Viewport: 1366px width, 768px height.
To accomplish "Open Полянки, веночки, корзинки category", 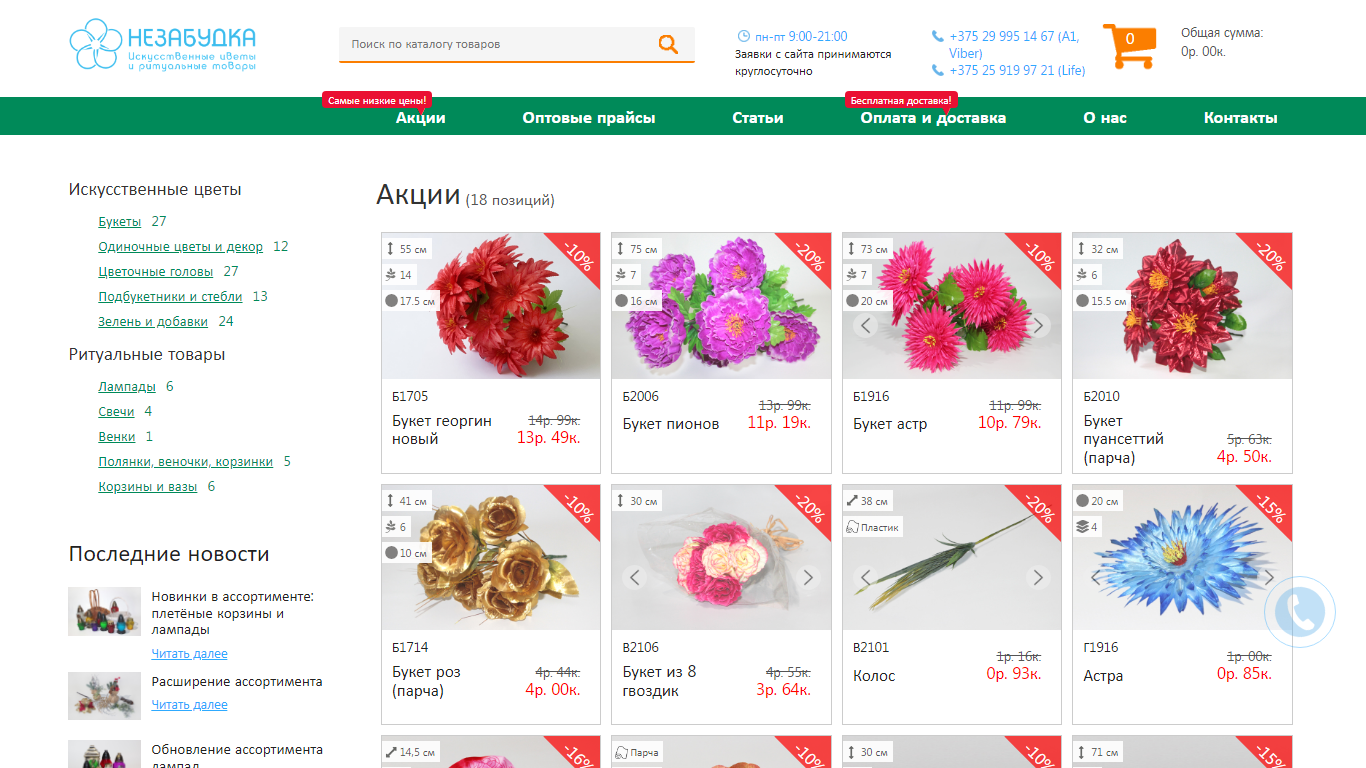I will (185, 462).
